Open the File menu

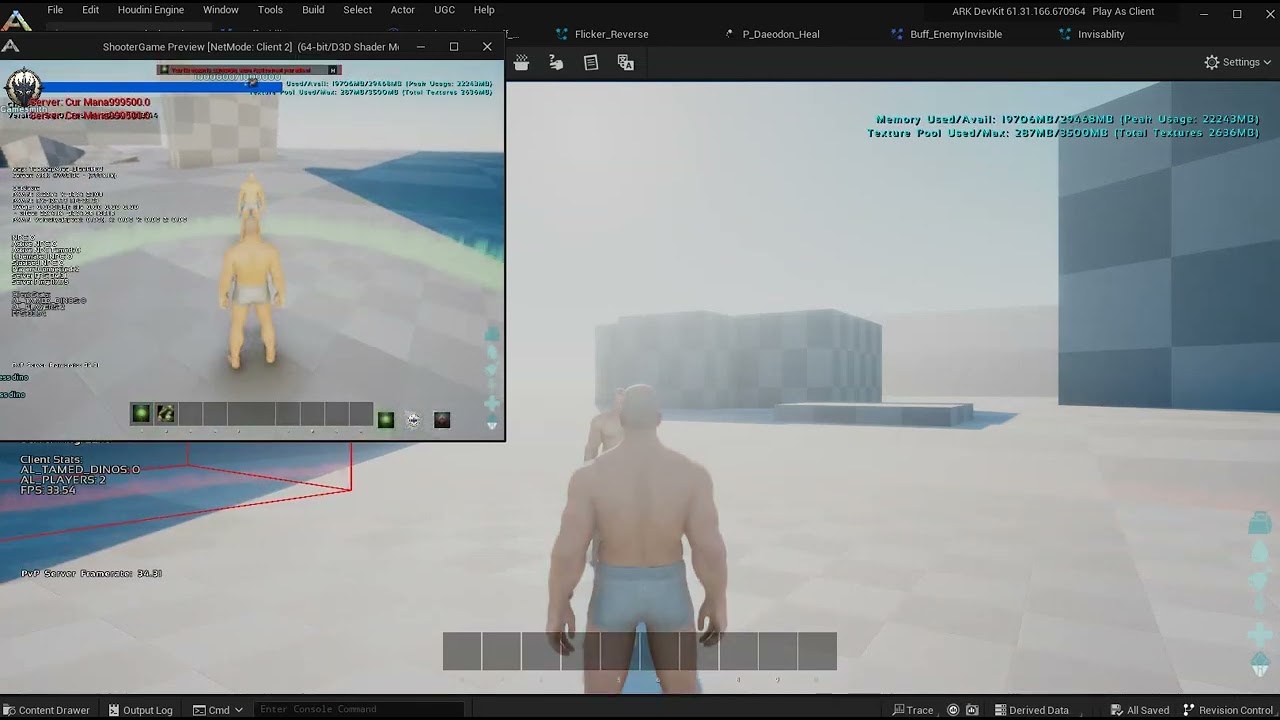55,10
